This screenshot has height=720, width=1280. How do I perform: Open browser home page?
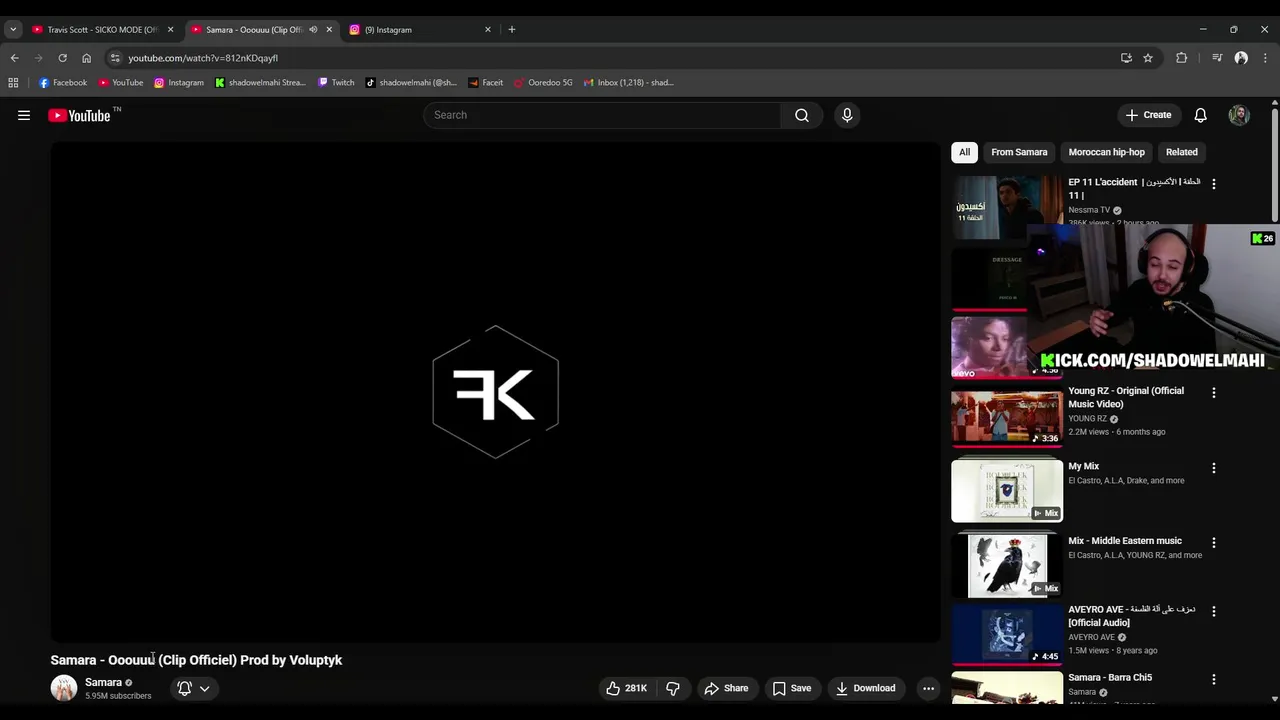[86, 58]
